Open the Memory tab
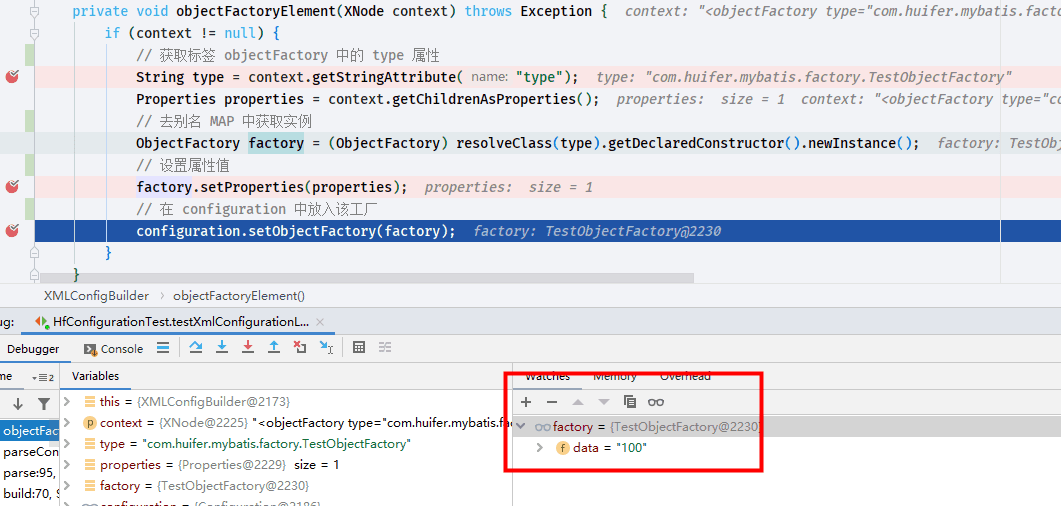 tap(615, 376)
